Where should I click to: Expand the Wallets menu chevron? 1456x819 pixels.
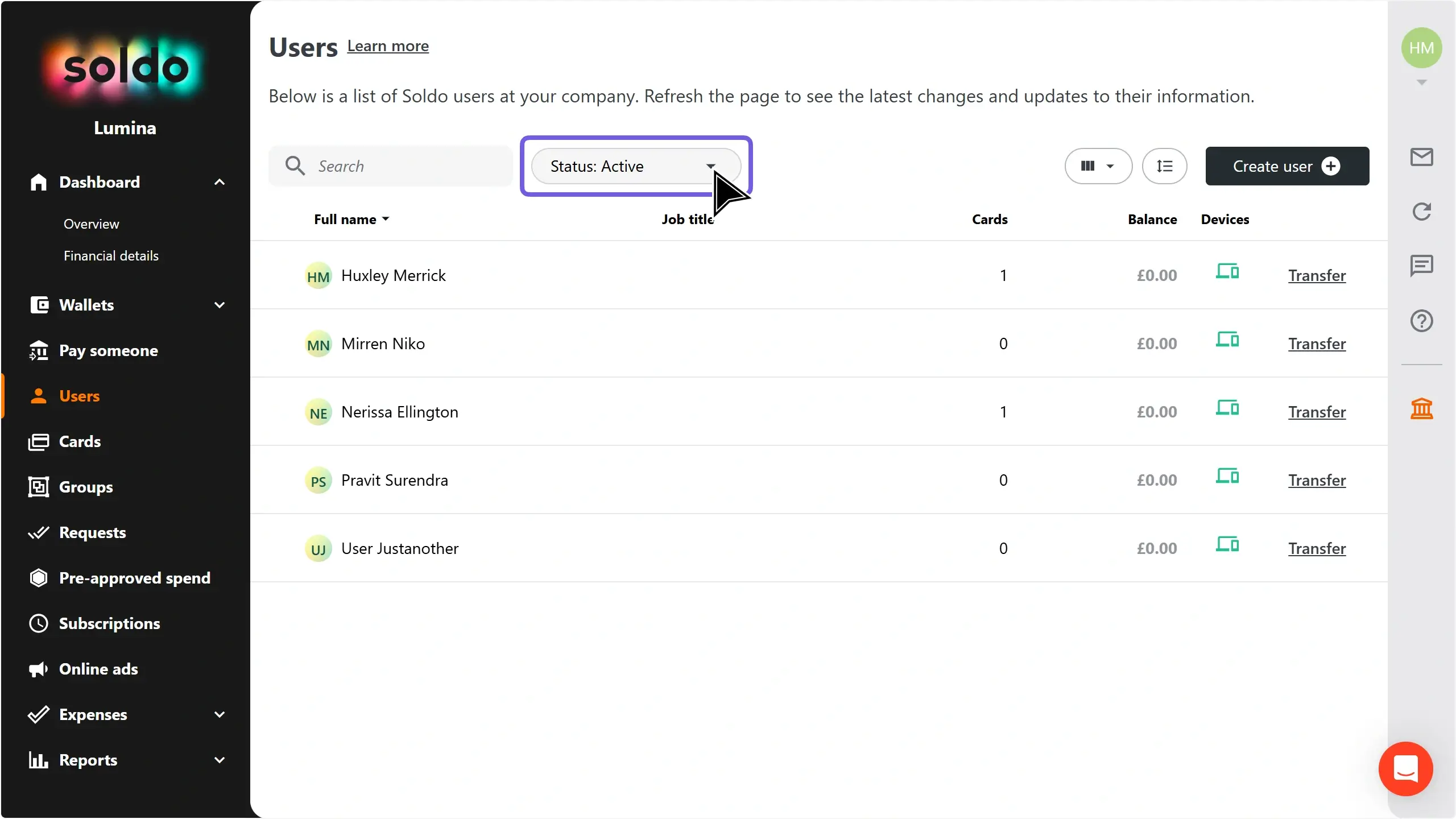[x=220, y=305]
